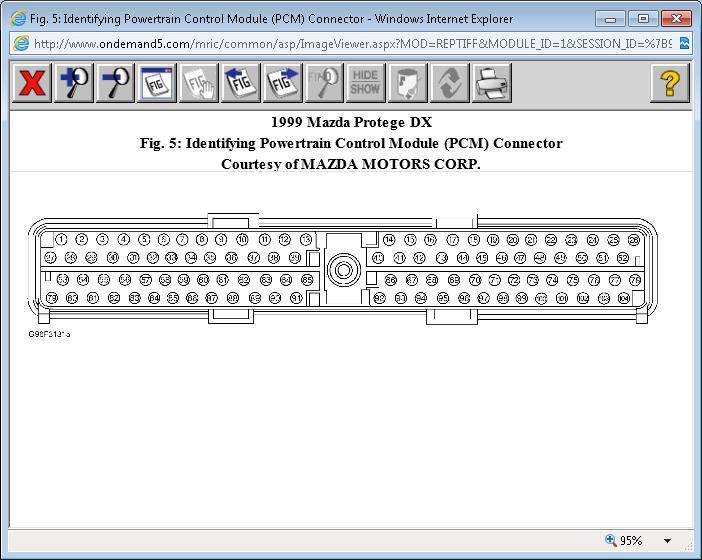Click the address bar URL field
702x560 pixels.
(x=352, y=44)
